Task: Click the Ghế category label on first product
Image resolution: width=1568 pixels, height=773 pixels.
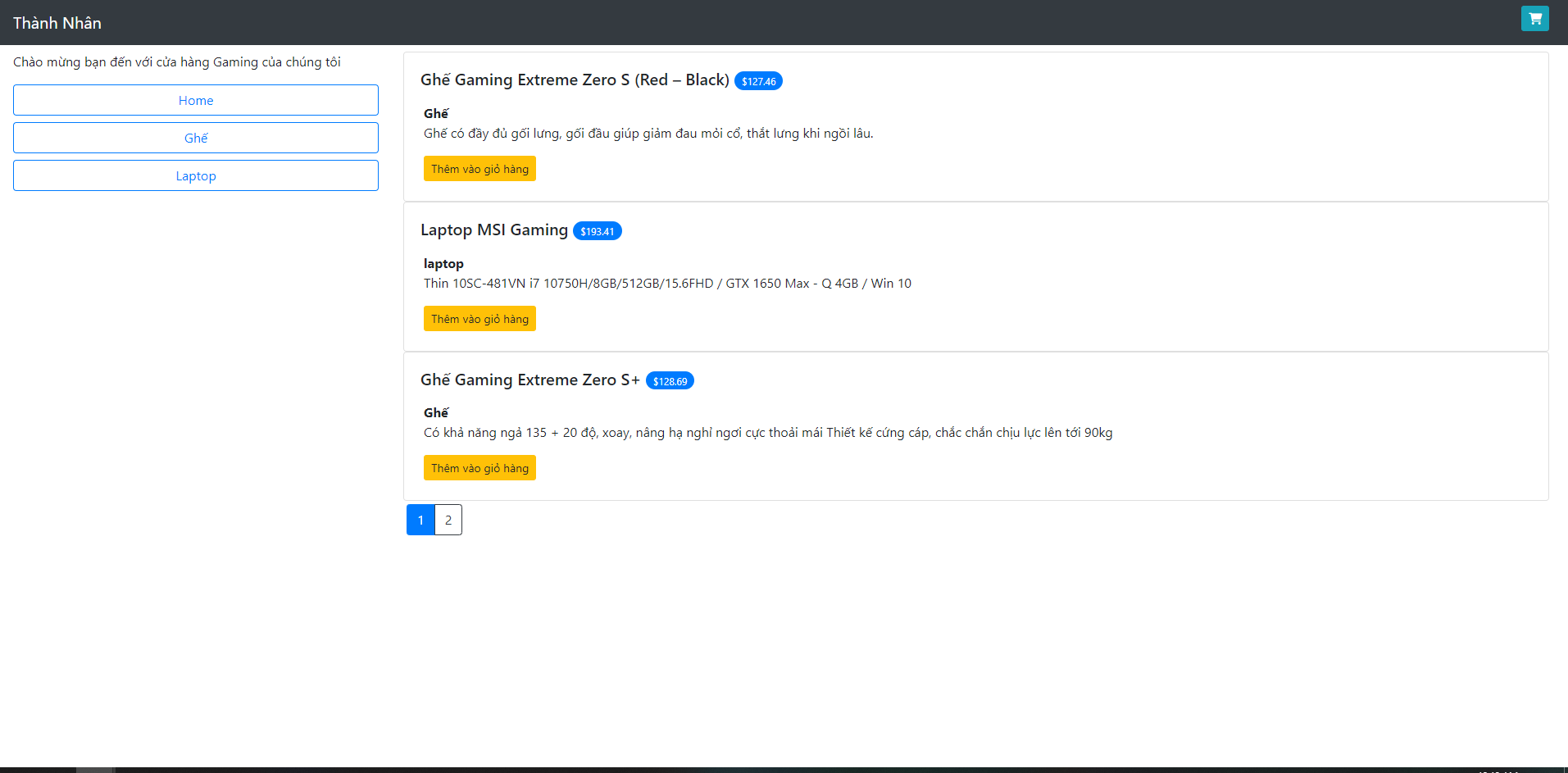Action: pos(434,113)
